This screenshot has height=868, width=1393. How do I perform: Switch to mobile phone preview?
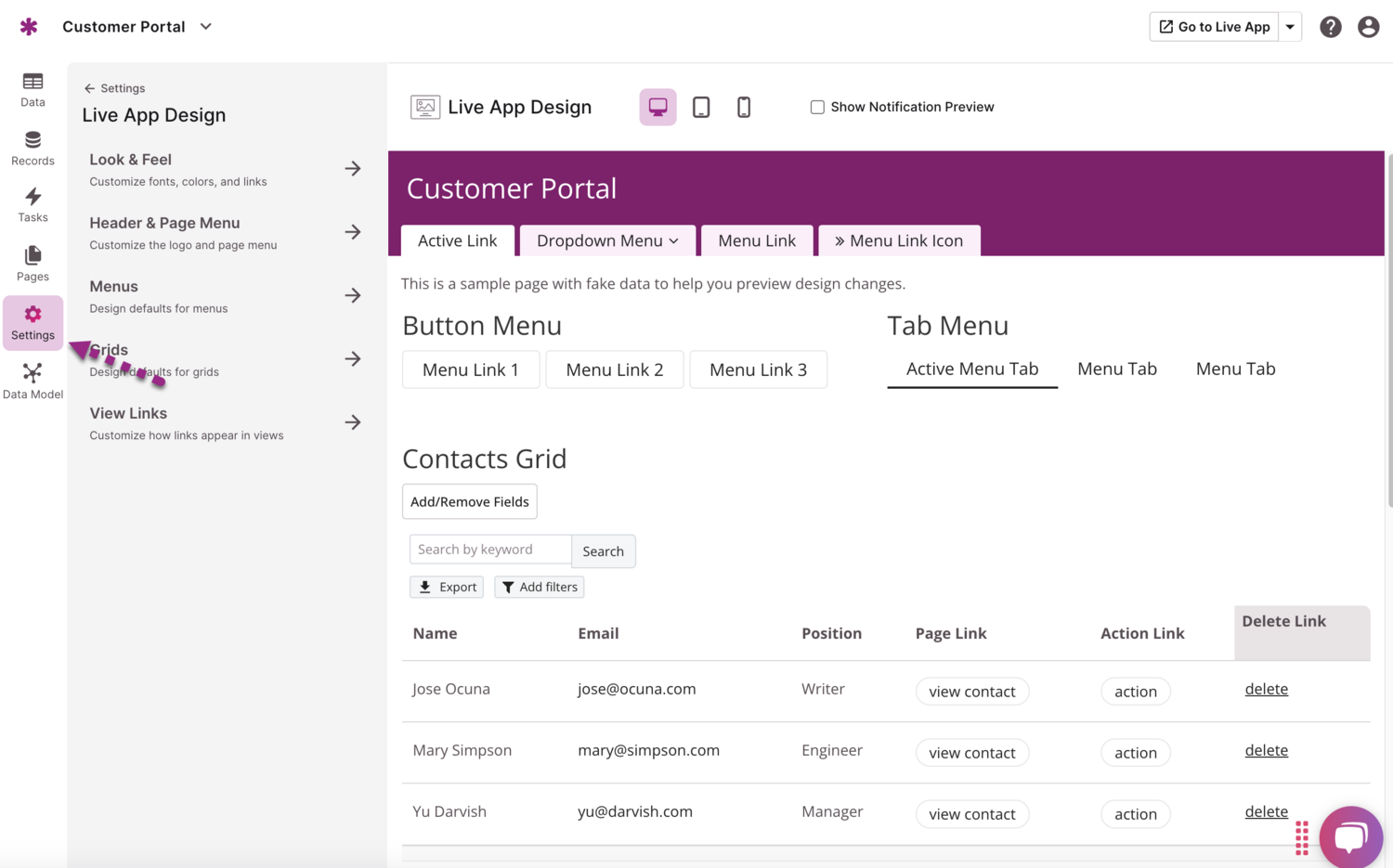[744, 107]
